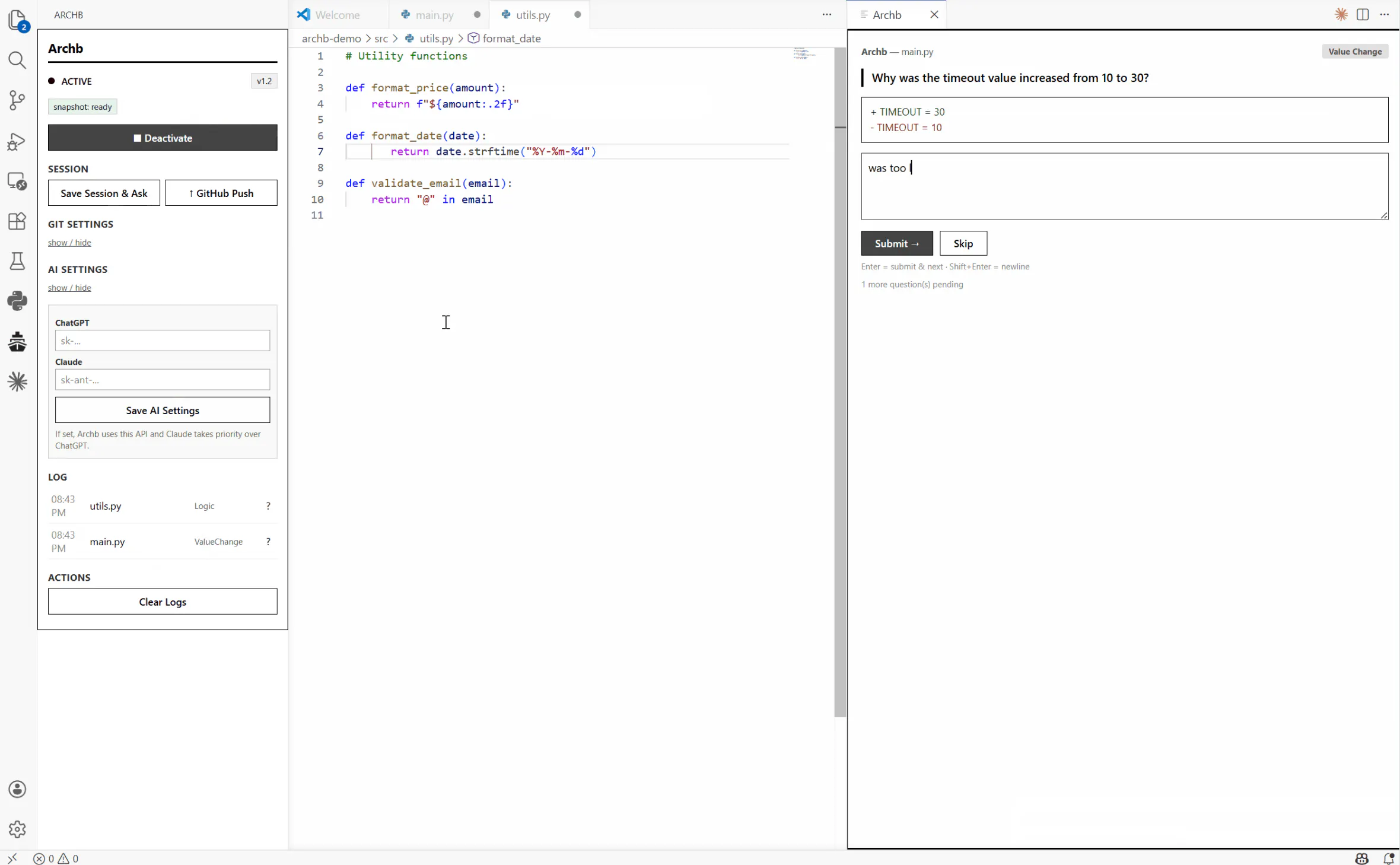This screenshot has width=1400, height=865.
Task: Click the editor vertical scrollbar
Action: [840, 382]
